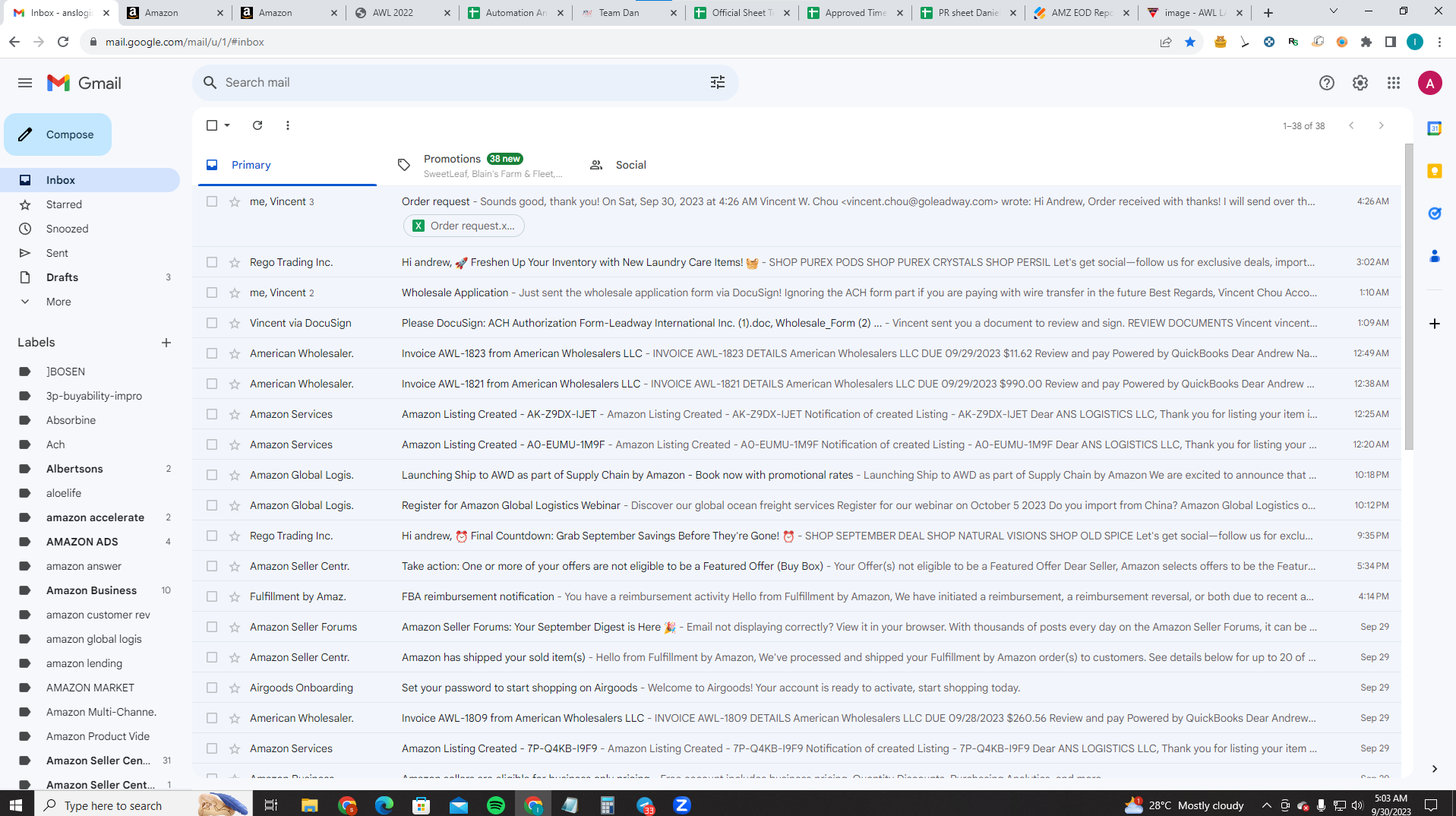Star the Rego Trading laundry care email
This screenshot has width=1456, height=816.
coord(235,262)
